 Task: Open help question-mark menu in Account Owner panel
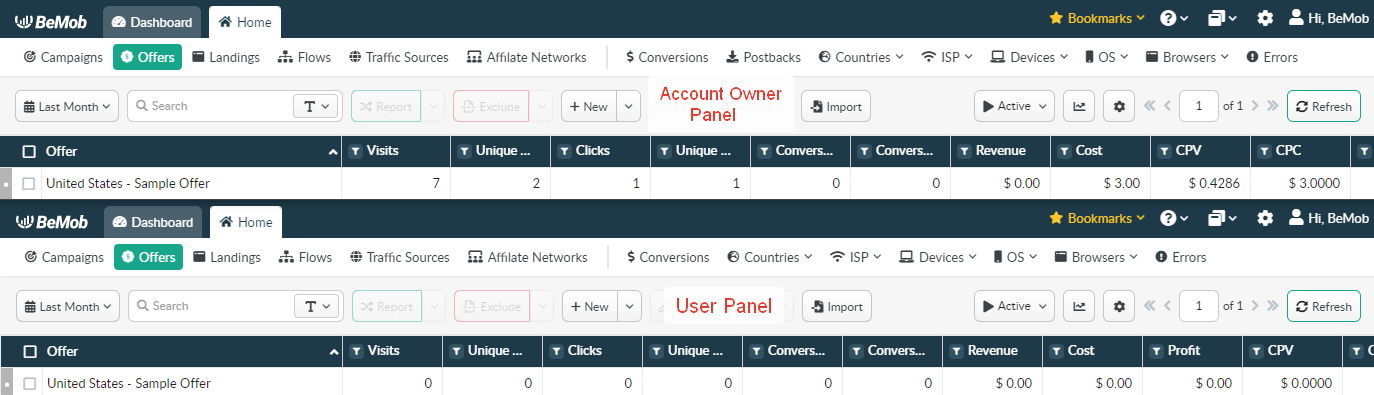(x=1174, y=18)
